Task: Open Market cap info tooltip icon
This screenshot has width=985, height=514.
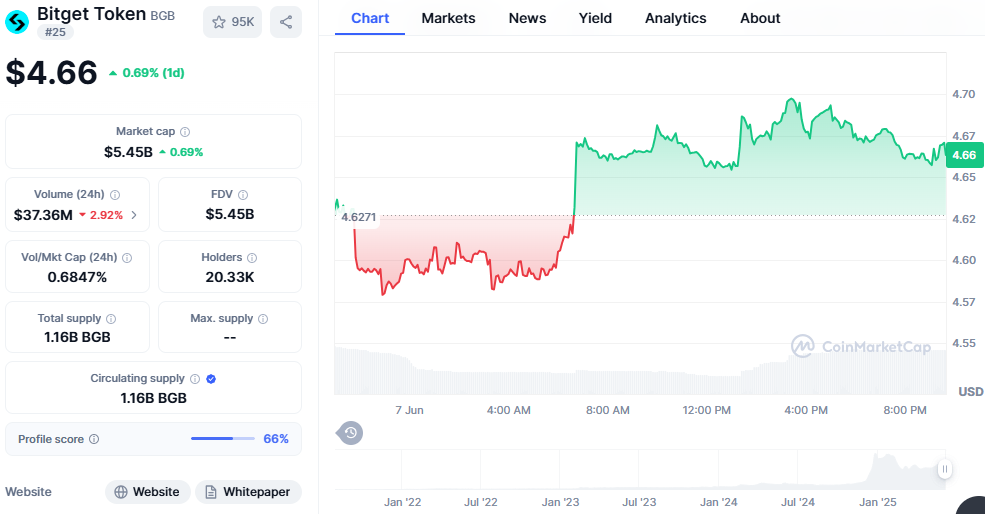Action: (185, 132)
